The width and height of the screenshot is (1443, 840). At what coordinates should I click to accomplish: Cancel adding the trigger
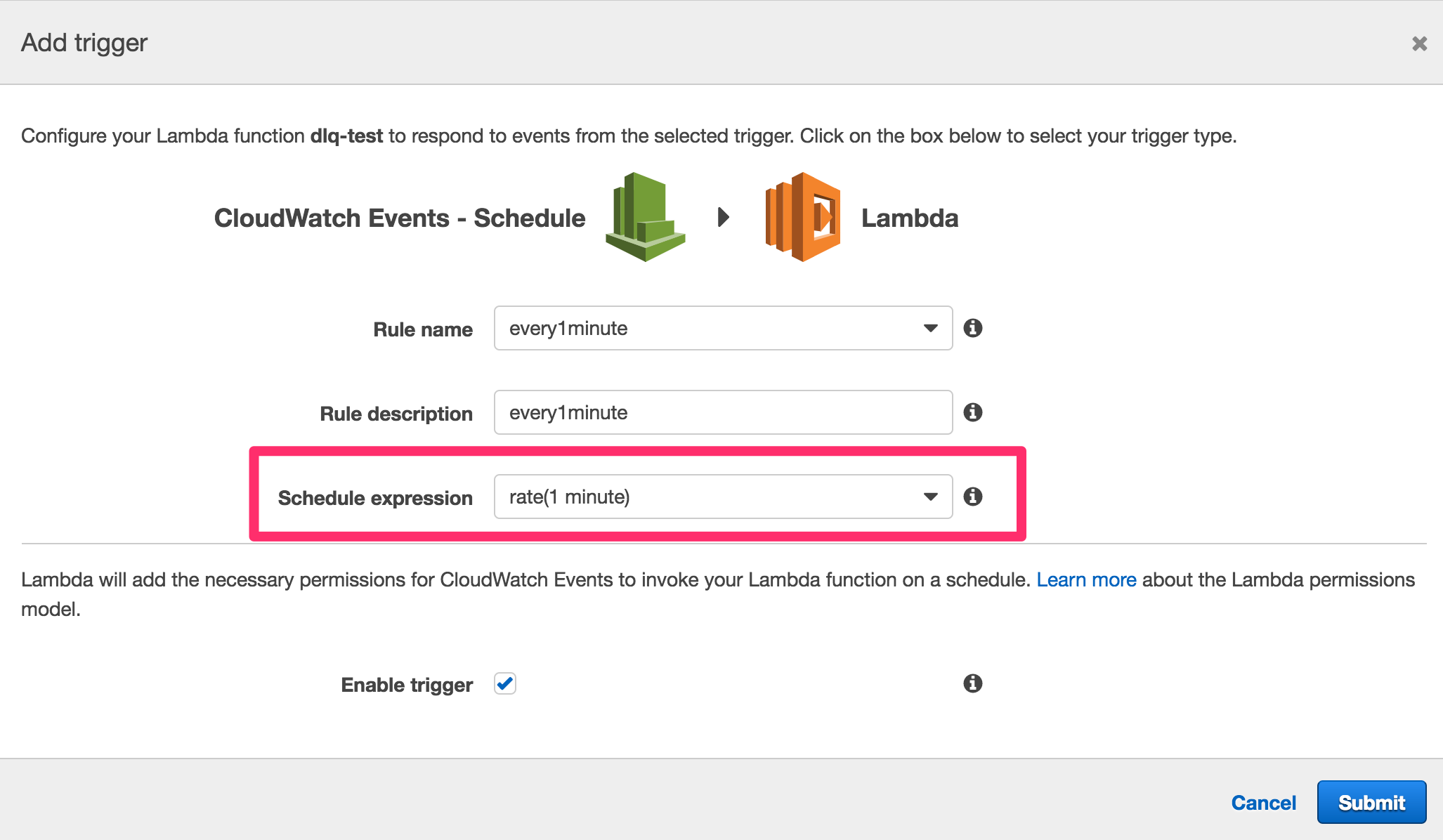pyautogui.click(x=1263, y=802)
